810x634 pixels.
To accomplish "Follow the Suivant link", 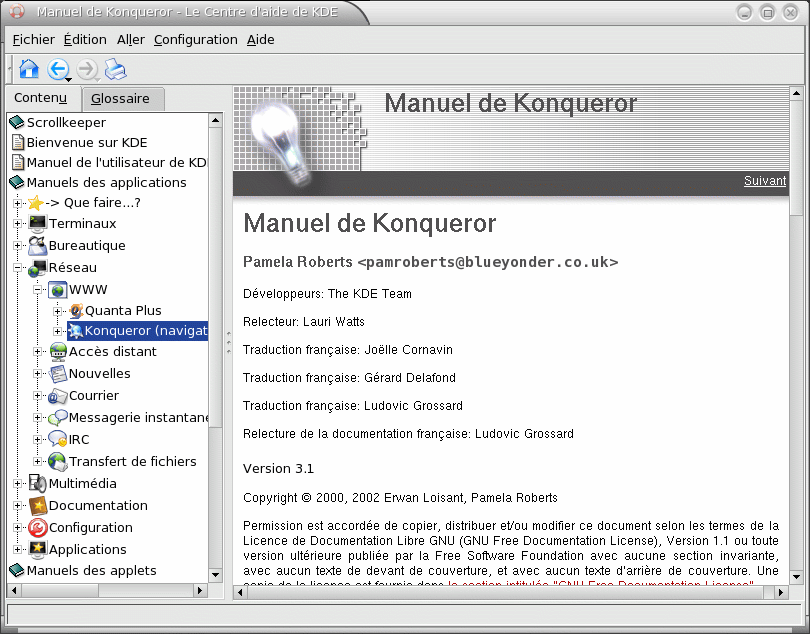I will point(765,181).
